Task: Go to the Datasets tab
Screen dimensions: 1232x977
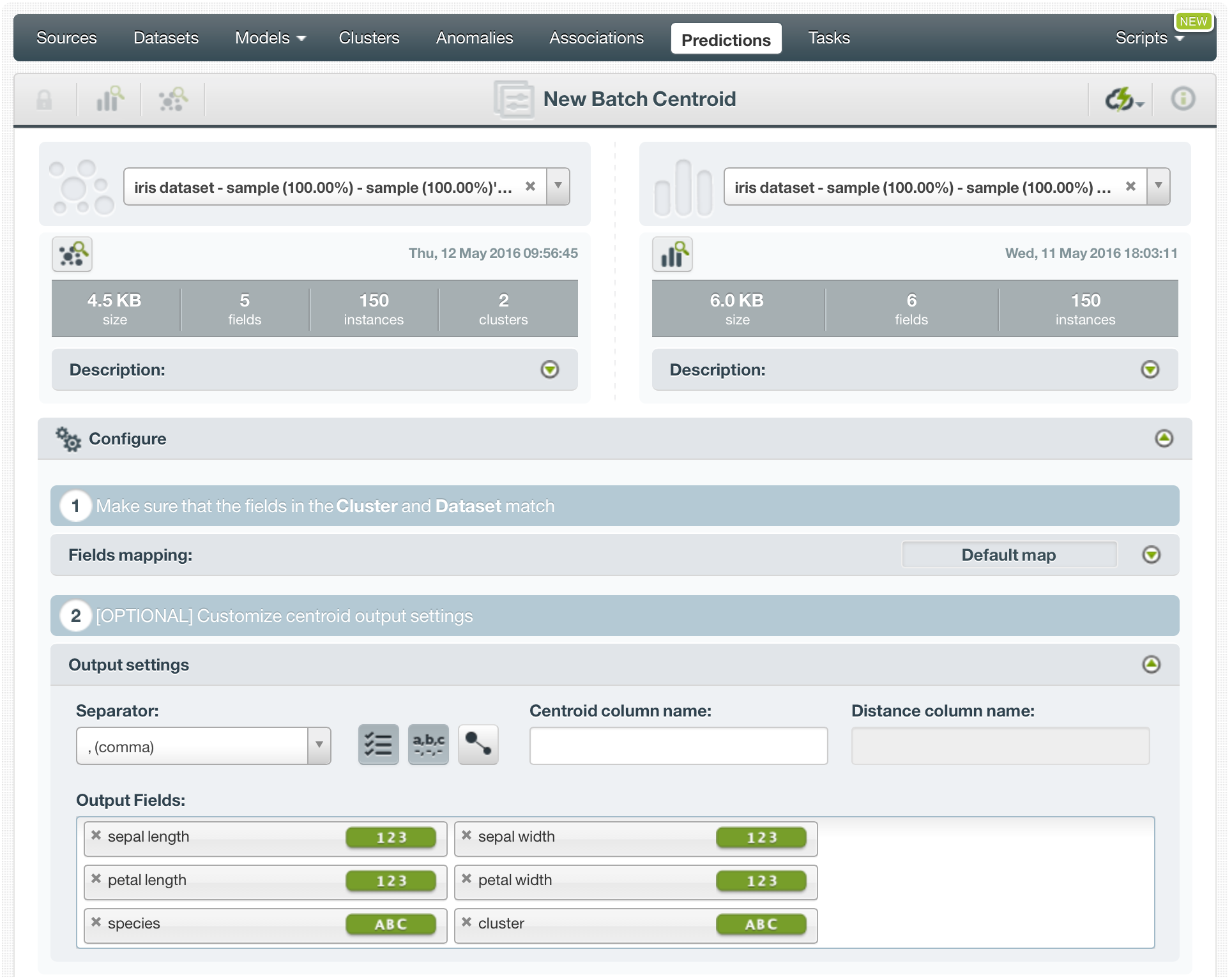Action: 166,38
